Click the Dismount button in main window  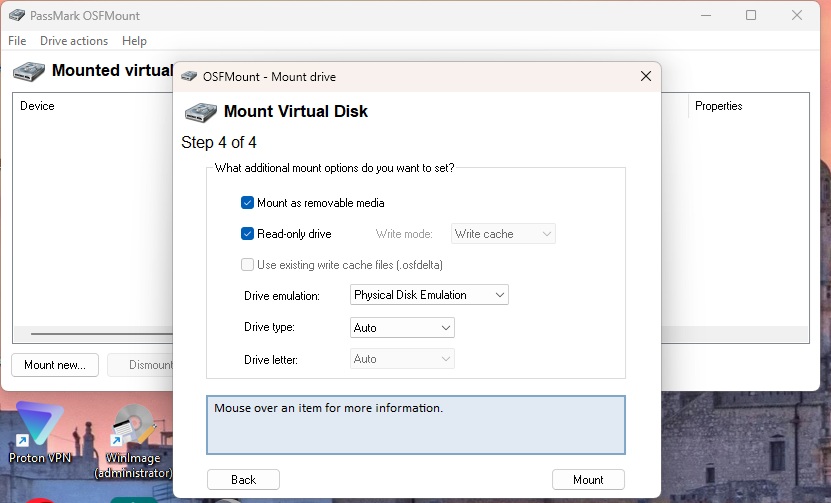coord(140,365)
